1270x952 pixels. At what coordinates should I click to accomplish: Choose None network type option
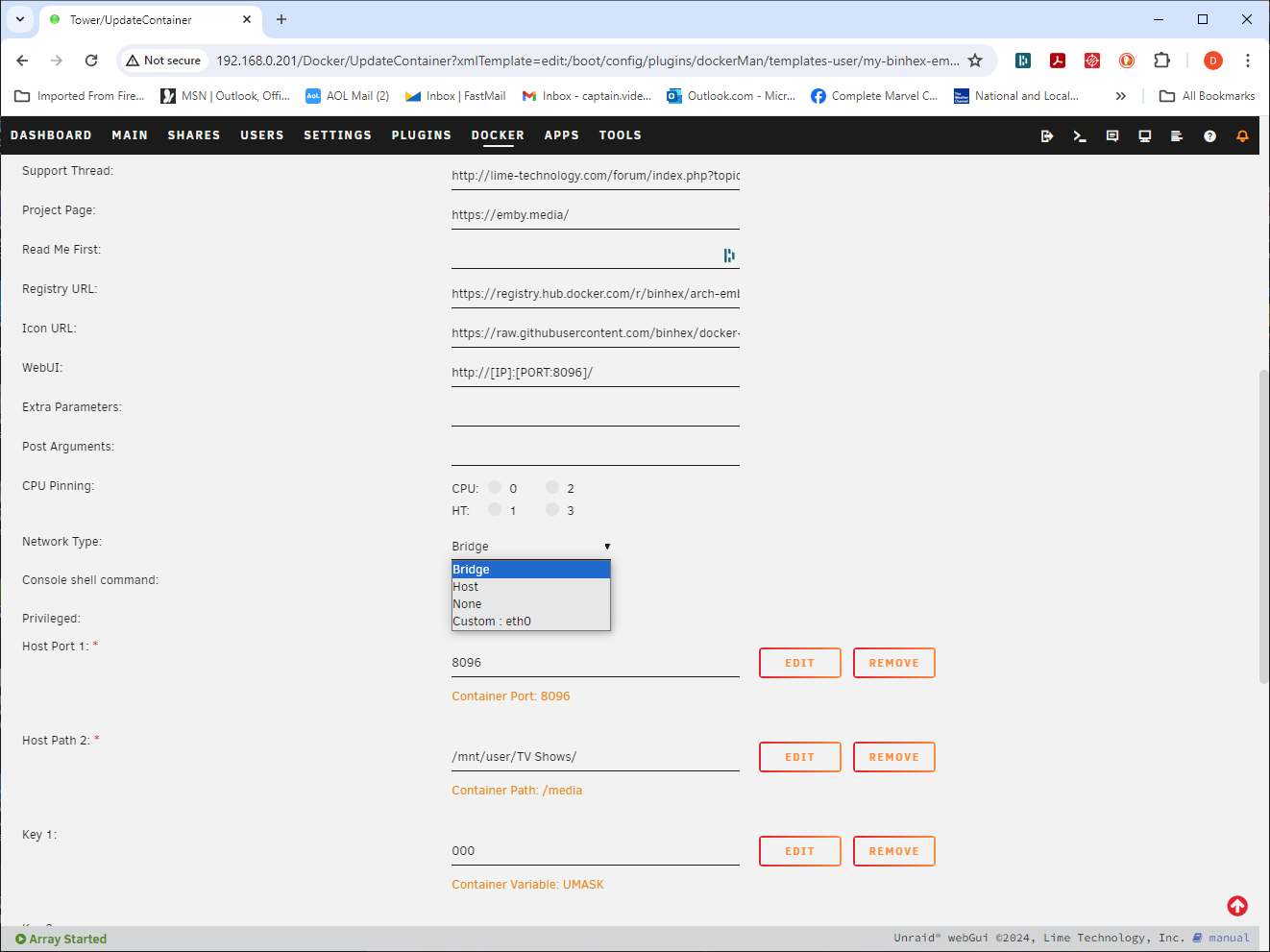tap(531, 604)
